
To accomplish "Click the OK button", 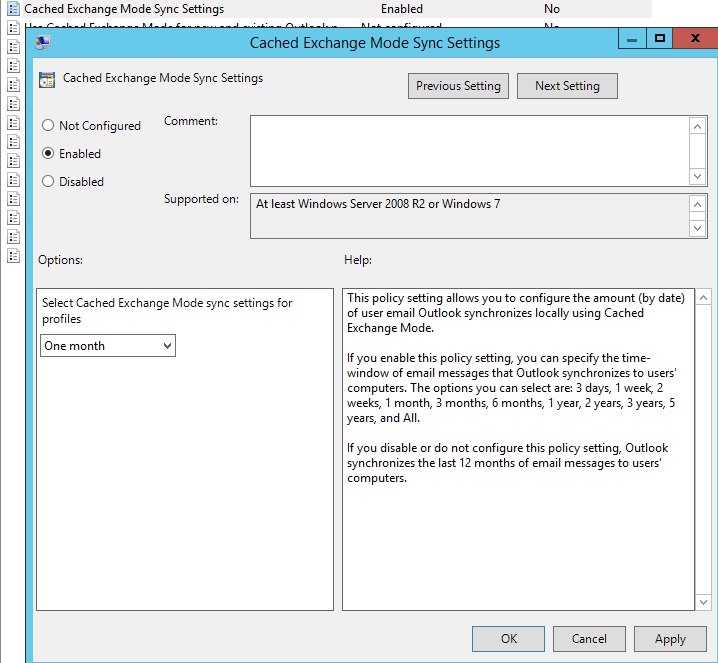I will click(508, 639).
